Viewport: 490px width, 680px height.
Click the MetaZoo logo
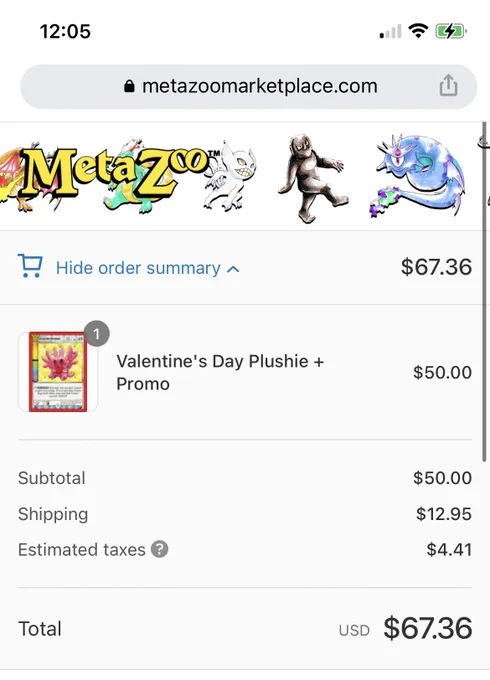(114, 172)
